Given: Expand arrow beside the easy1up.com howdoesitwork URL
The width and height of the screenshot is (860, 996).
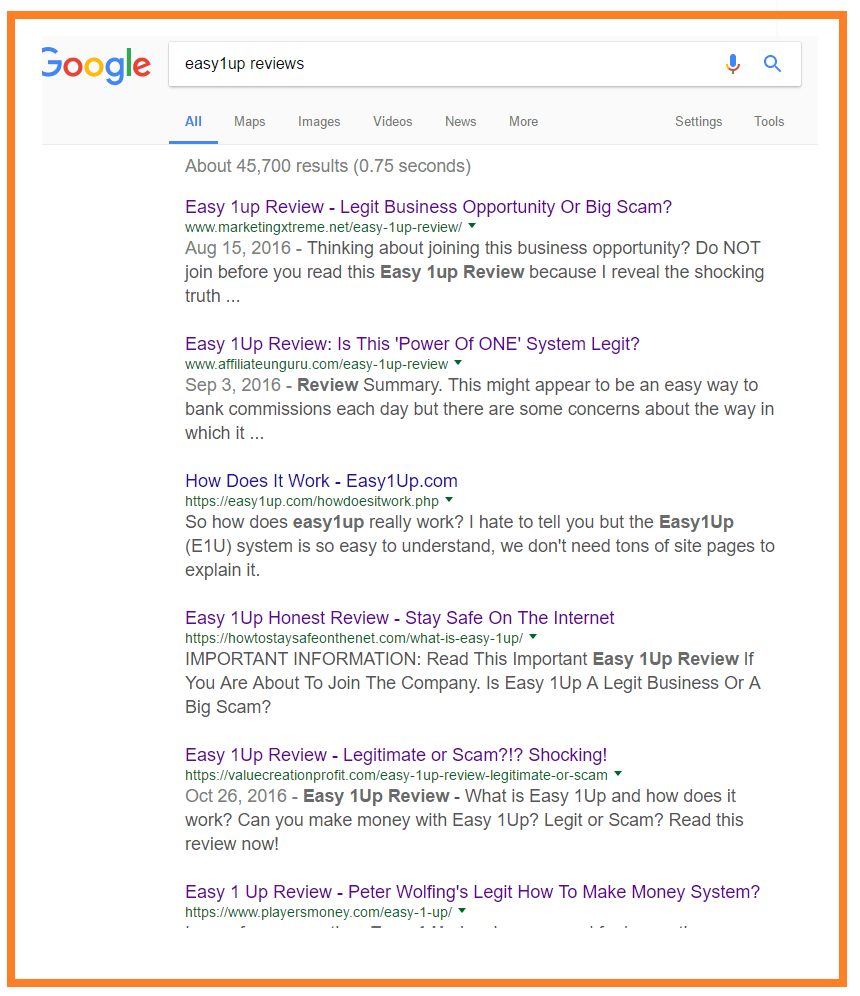Looking at the screenshot, I should coord(449,499).
